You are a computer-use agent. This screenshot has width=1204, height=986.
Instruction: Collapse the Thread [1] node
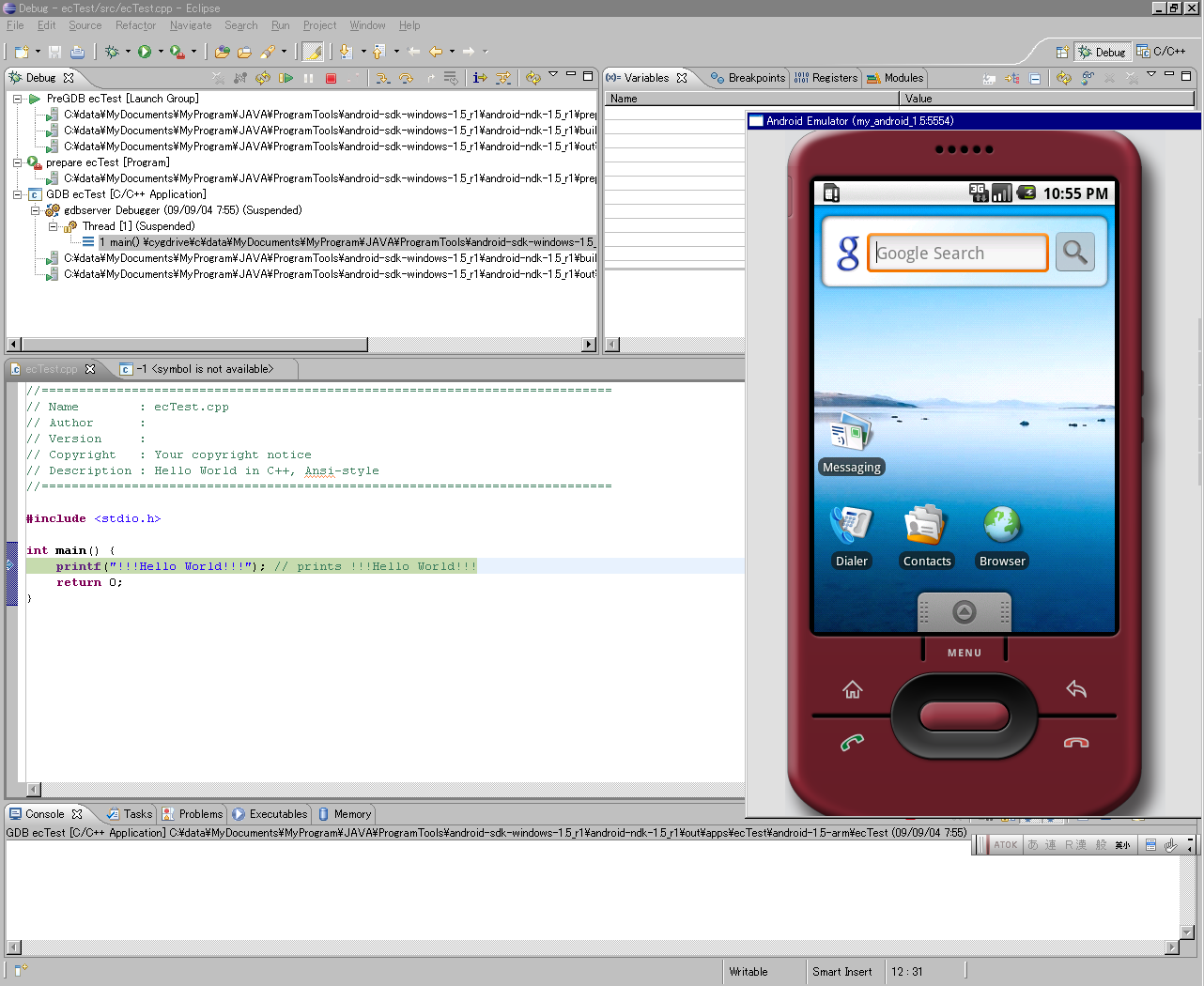[x=53, y=226]
